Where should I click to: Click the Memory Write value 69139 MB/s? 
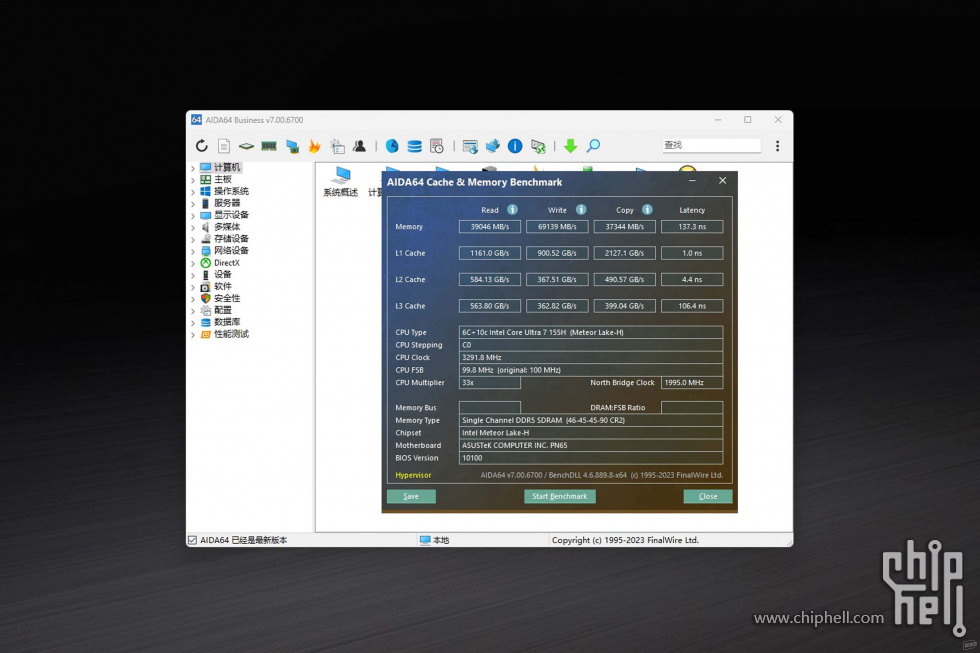557,227
